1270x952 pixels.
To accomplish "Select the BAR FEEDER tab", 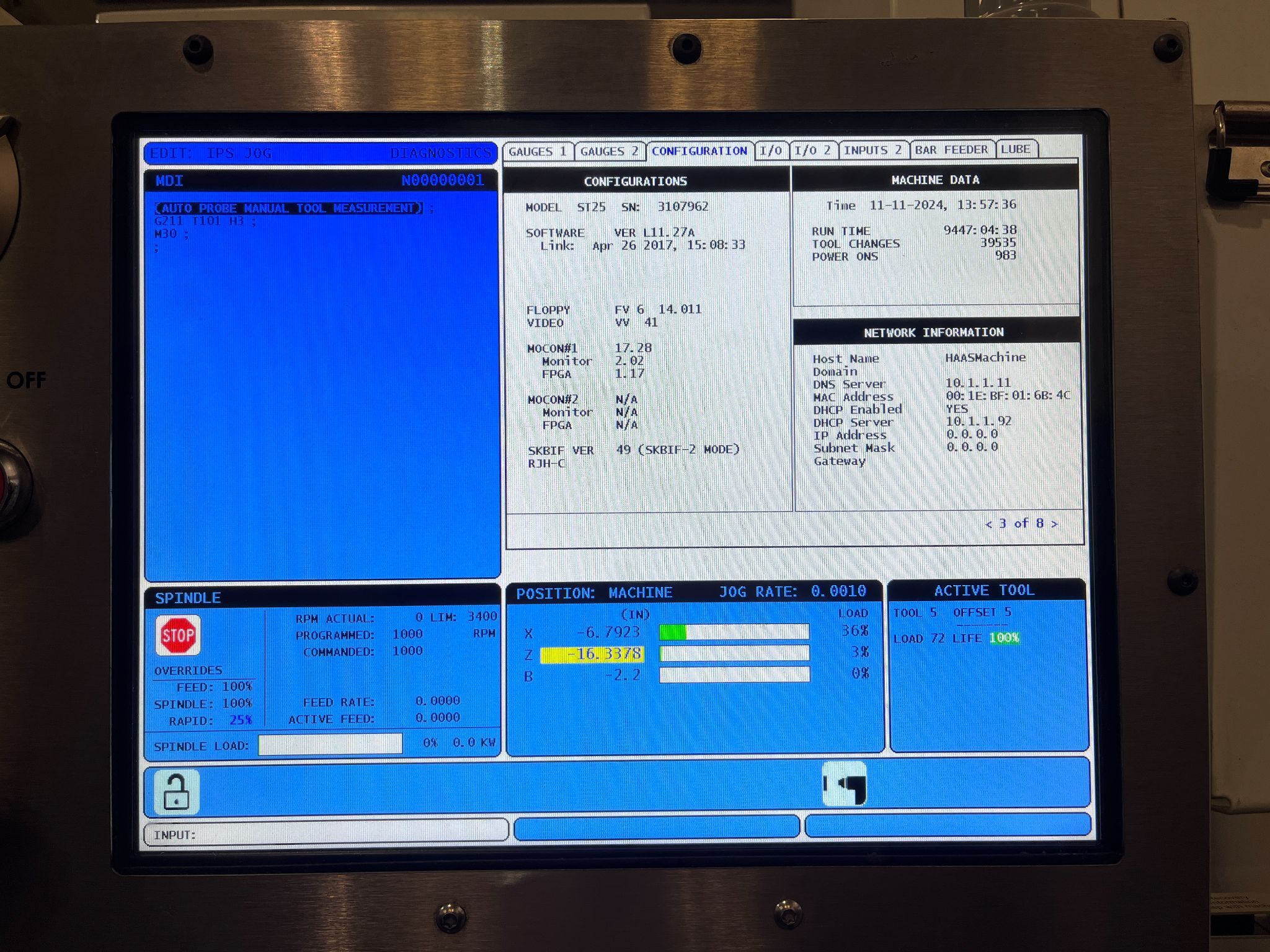I will click(951, 149).
